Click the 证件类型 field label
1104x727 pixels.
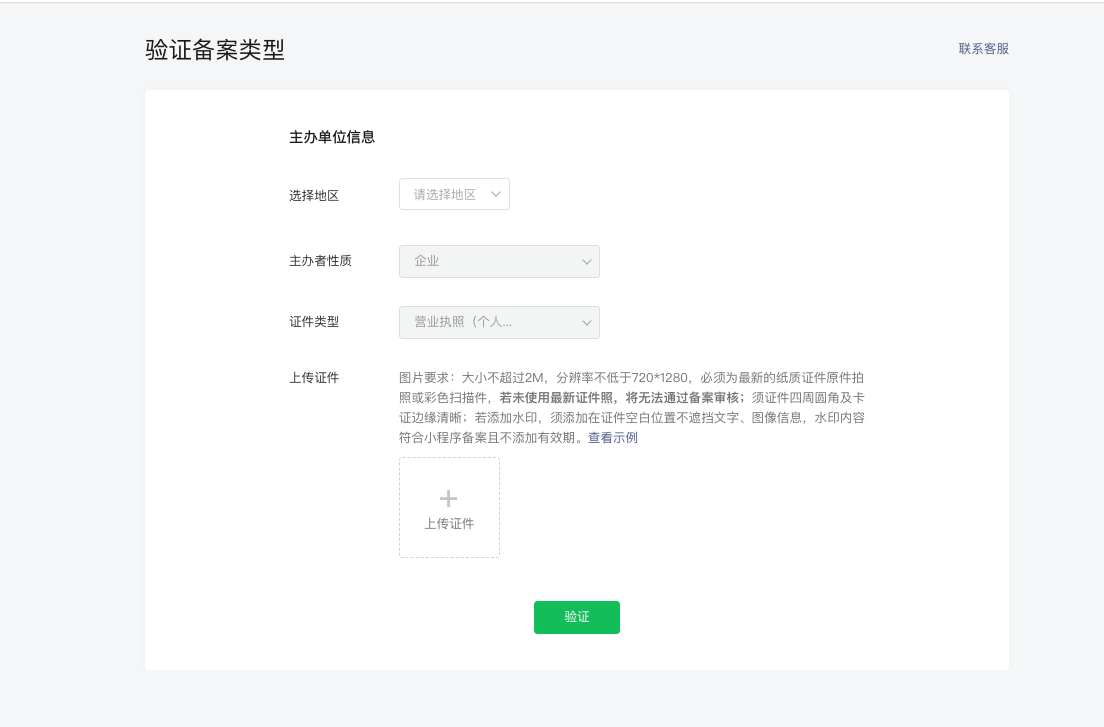coord(314,321)
